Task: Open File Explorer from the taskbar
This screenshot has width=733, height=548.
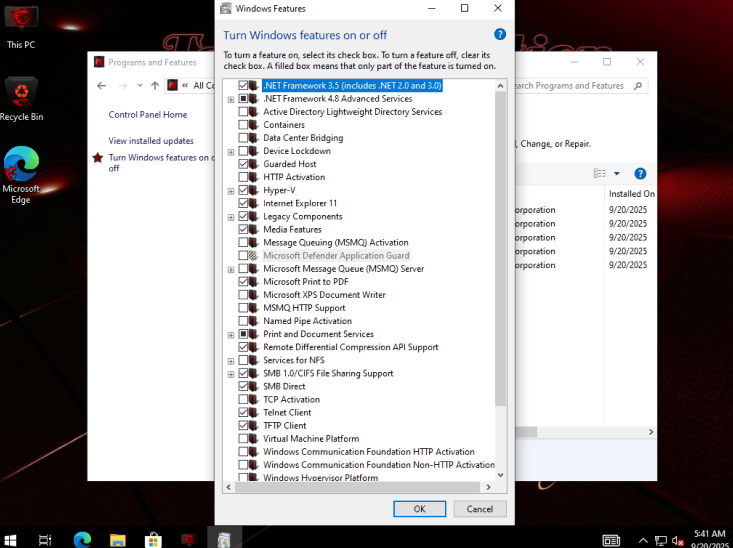Action: coord(118,540)
